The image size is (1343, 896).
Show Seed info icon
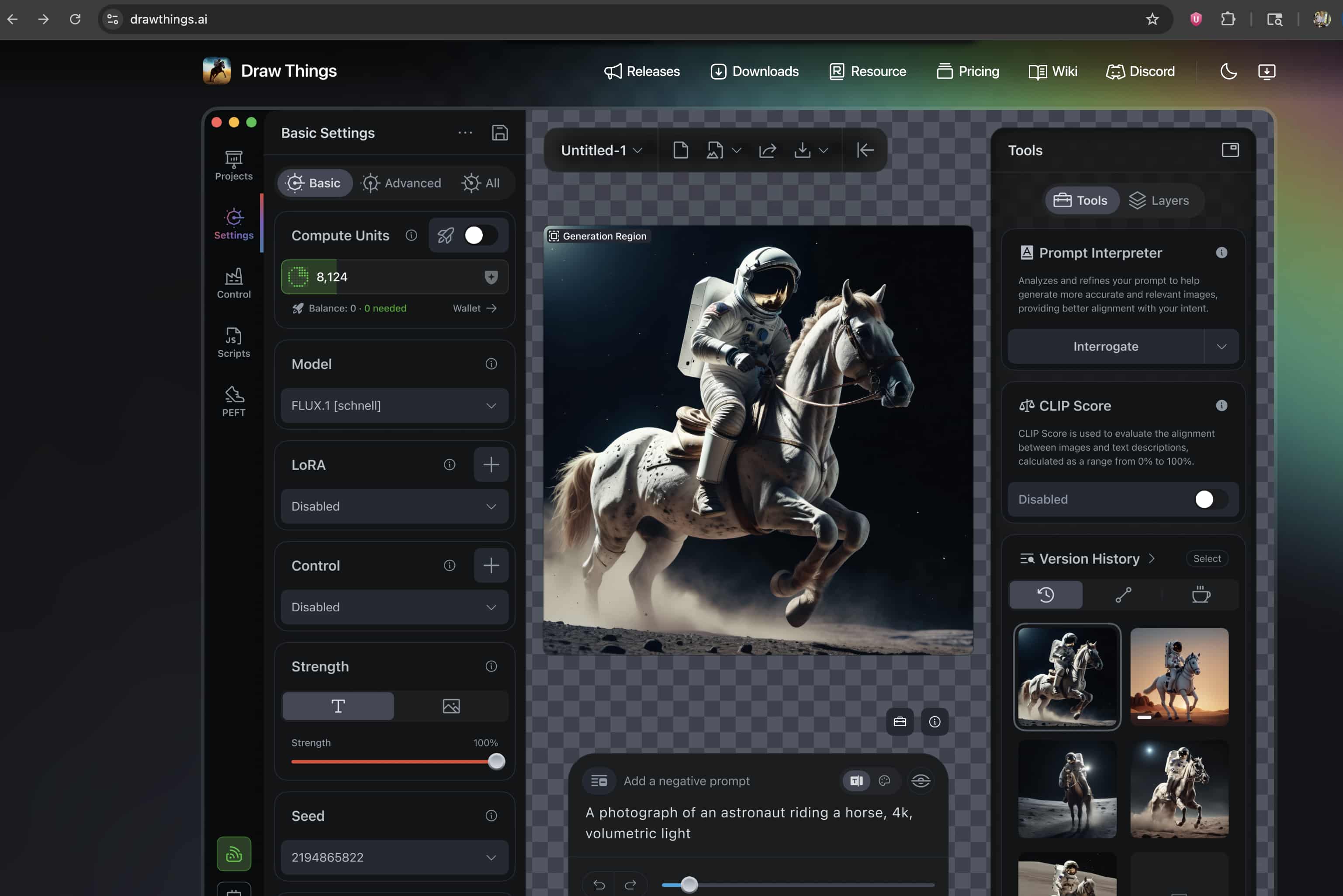pos(491,815)
